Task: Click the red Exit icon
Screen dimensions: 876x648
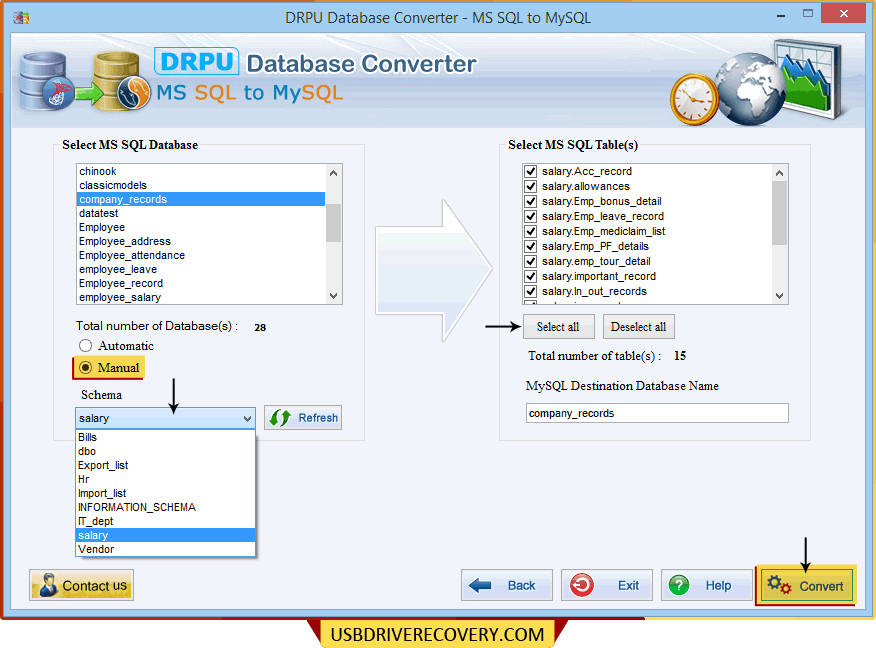Action: pos(582,585)
